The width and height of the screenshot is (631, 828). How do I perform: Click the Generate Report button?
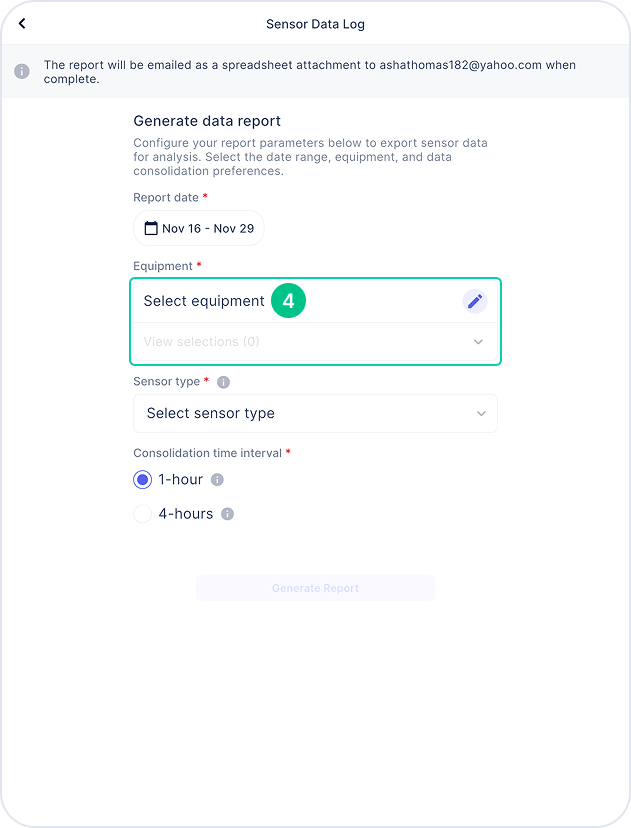[315, 588]
